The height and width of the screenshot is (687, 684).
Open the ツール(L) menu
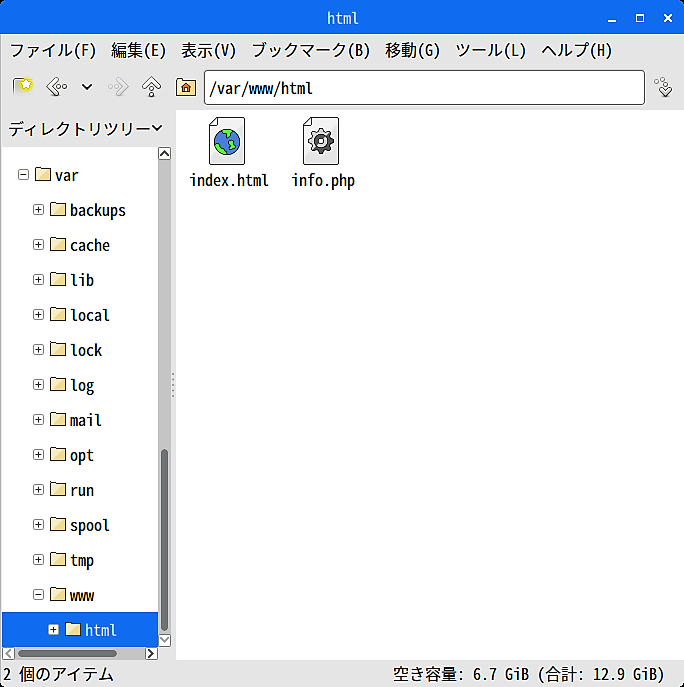[490, 50]
